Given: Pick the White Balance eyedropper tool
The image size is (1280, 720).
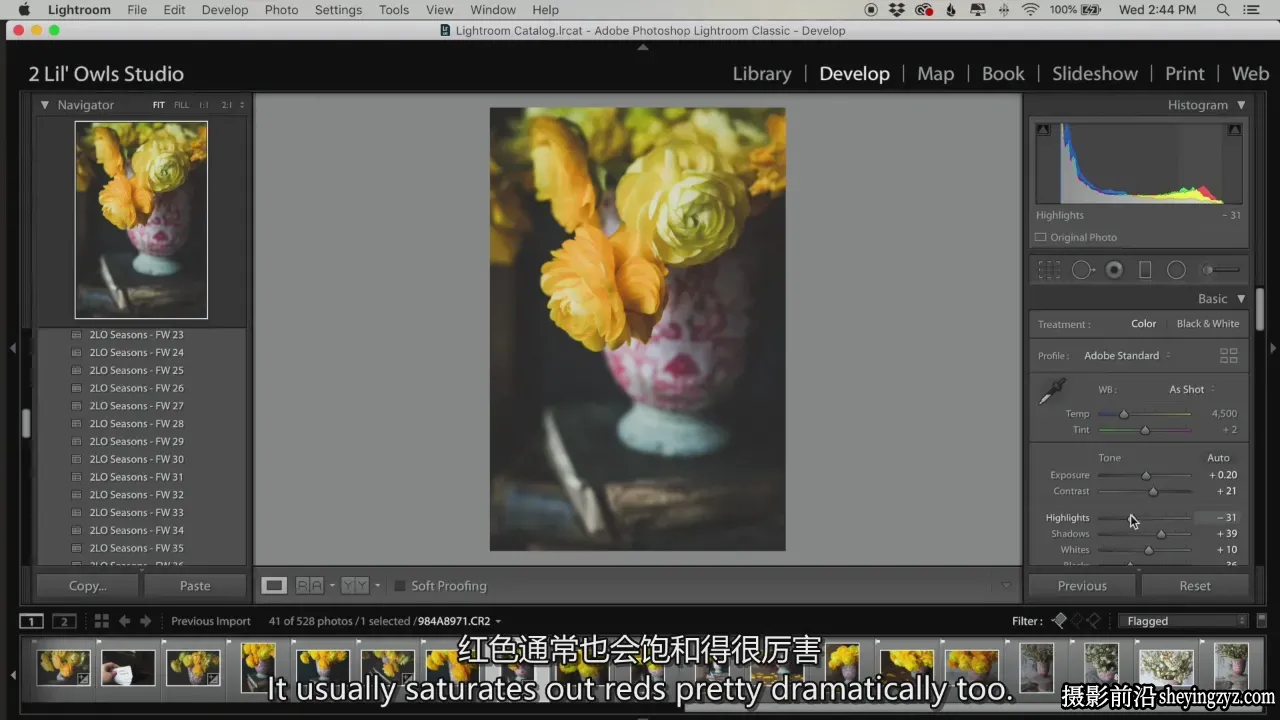Looking at the screenshot, I should (x=1052, y=391).
